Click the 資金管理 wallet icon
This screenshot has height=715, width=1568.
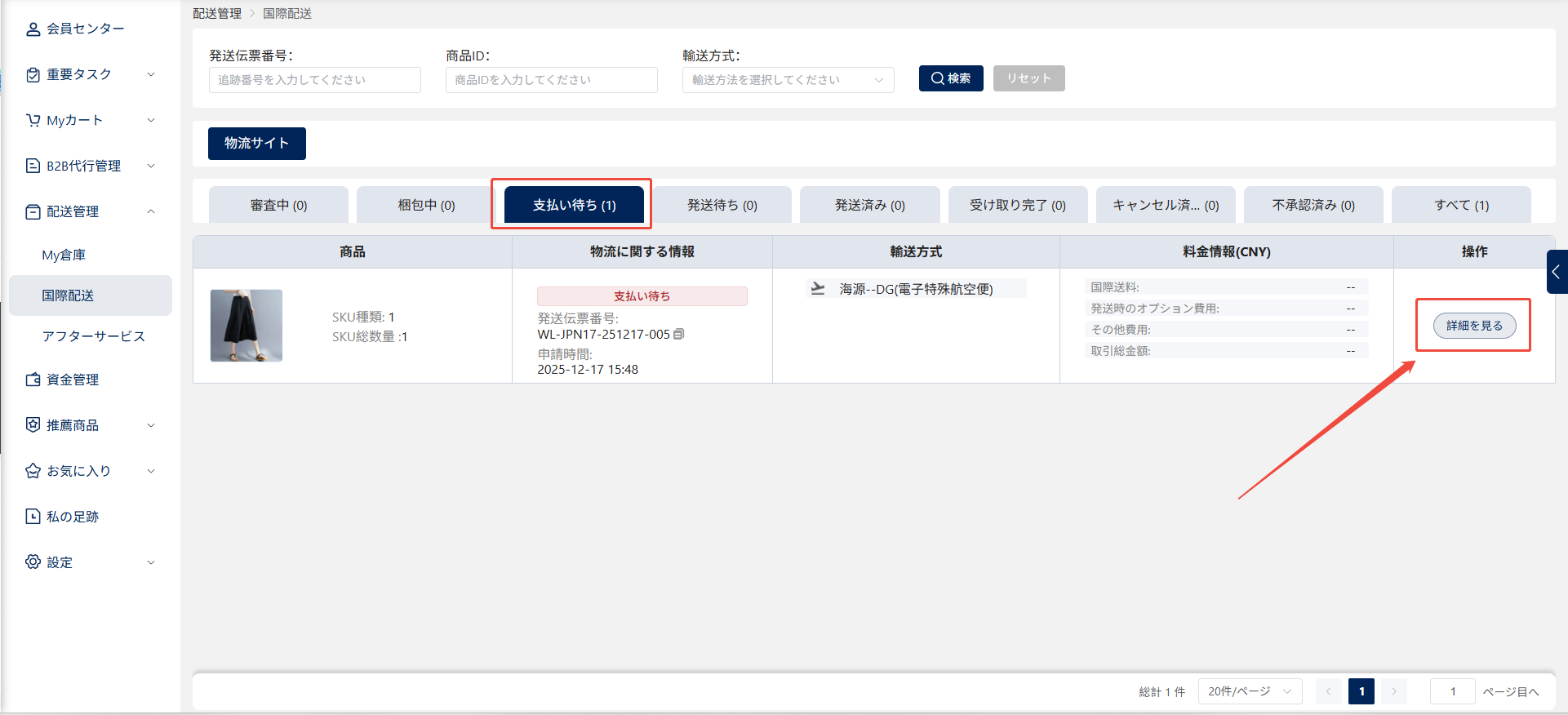33,380
